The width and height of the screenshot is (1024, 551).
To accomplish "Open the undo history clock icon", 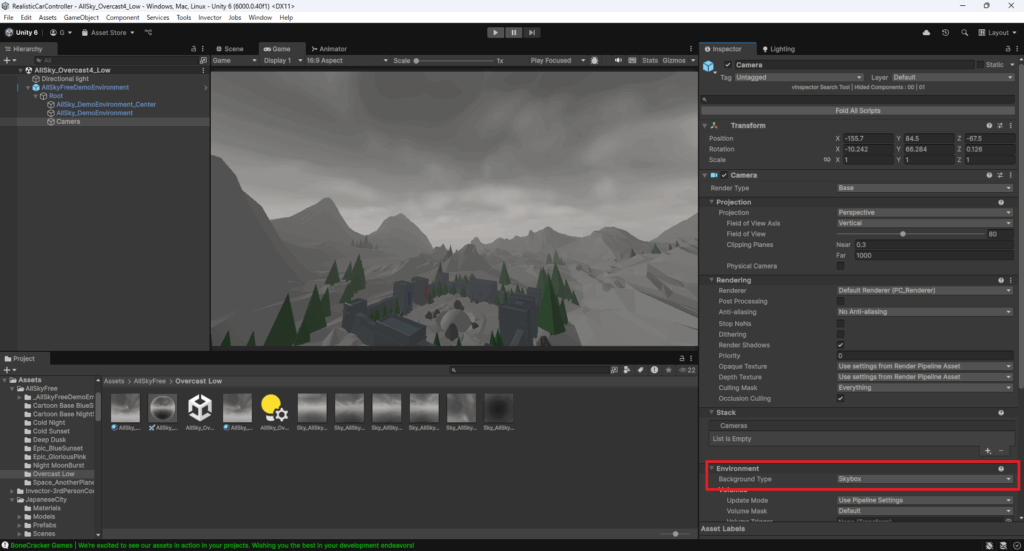I will 945,33.
